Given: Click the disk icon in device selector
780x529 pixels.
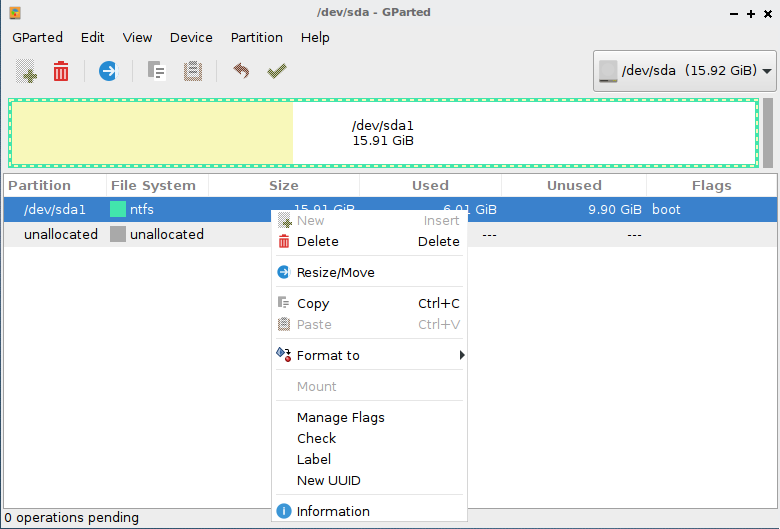Looking at the screenshot, I should (x=608, y=71).
